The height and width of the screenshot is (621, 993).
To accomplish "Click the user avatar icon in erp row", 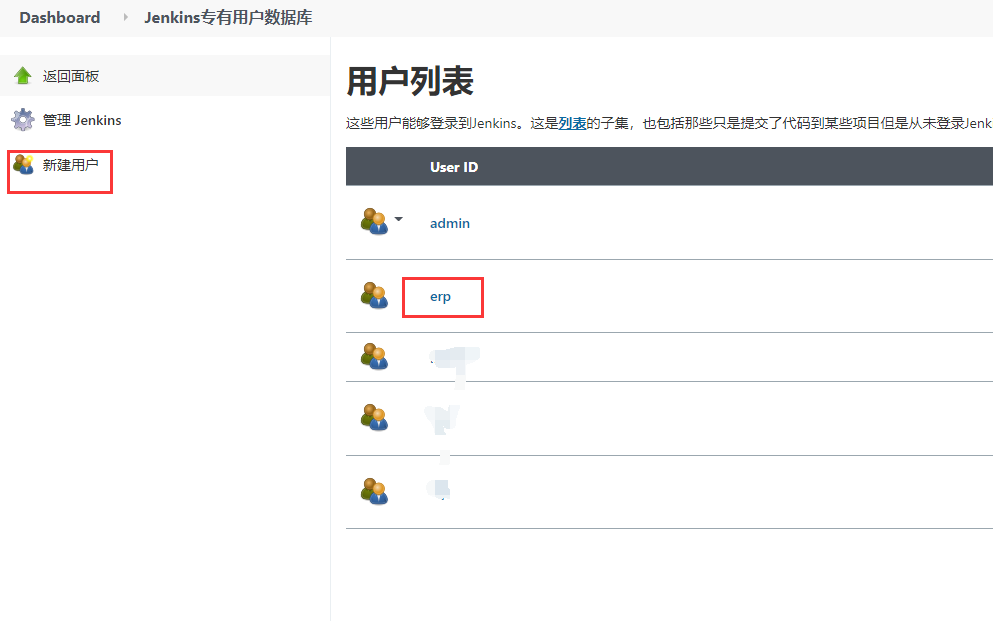I will pyautogui.click(x=374, y=295).
